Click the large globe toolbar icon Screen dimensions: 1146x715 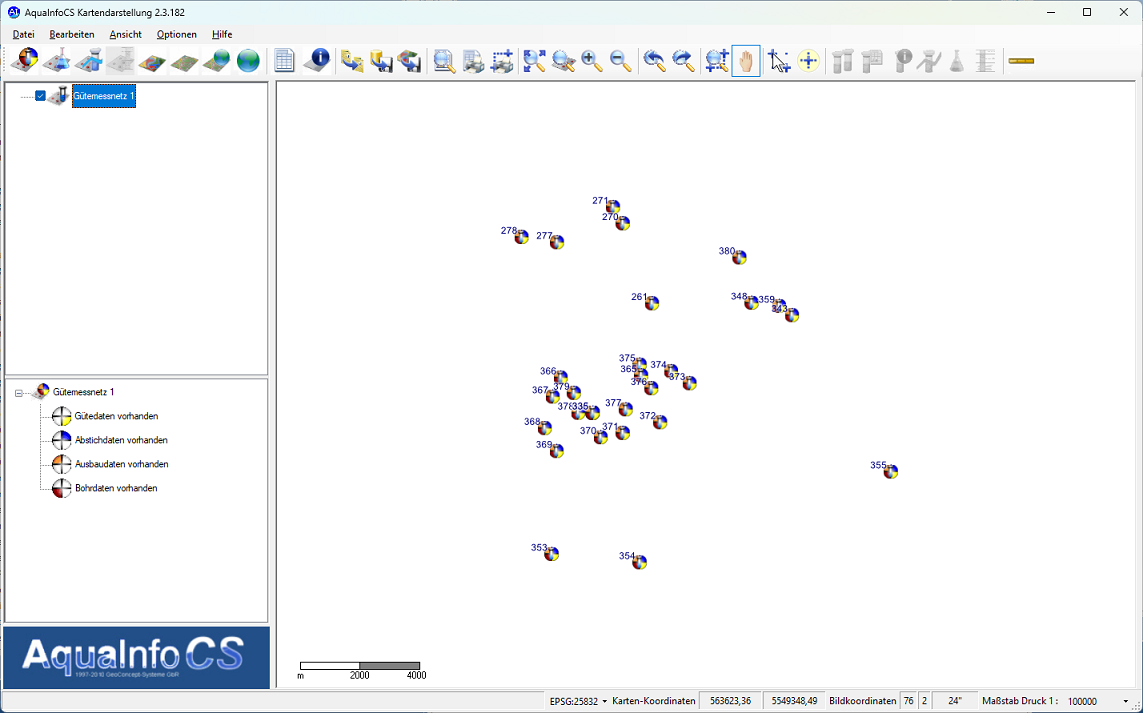point(248,61)
